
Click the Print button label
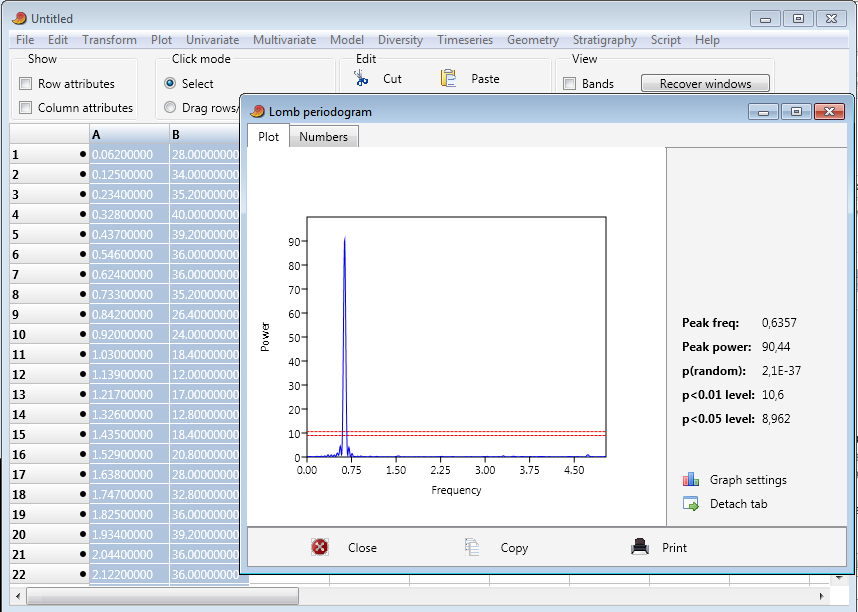[674, 547]
